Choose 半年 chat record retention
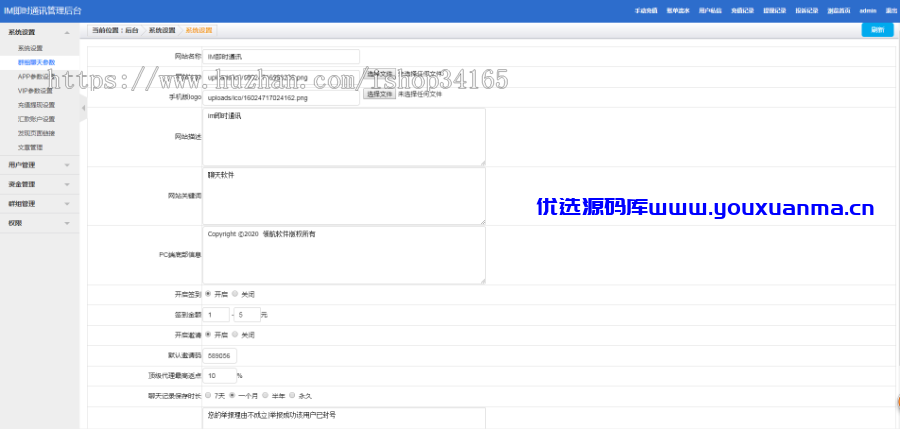The height and width of the screenshot is (430, 900). point(265,395)
